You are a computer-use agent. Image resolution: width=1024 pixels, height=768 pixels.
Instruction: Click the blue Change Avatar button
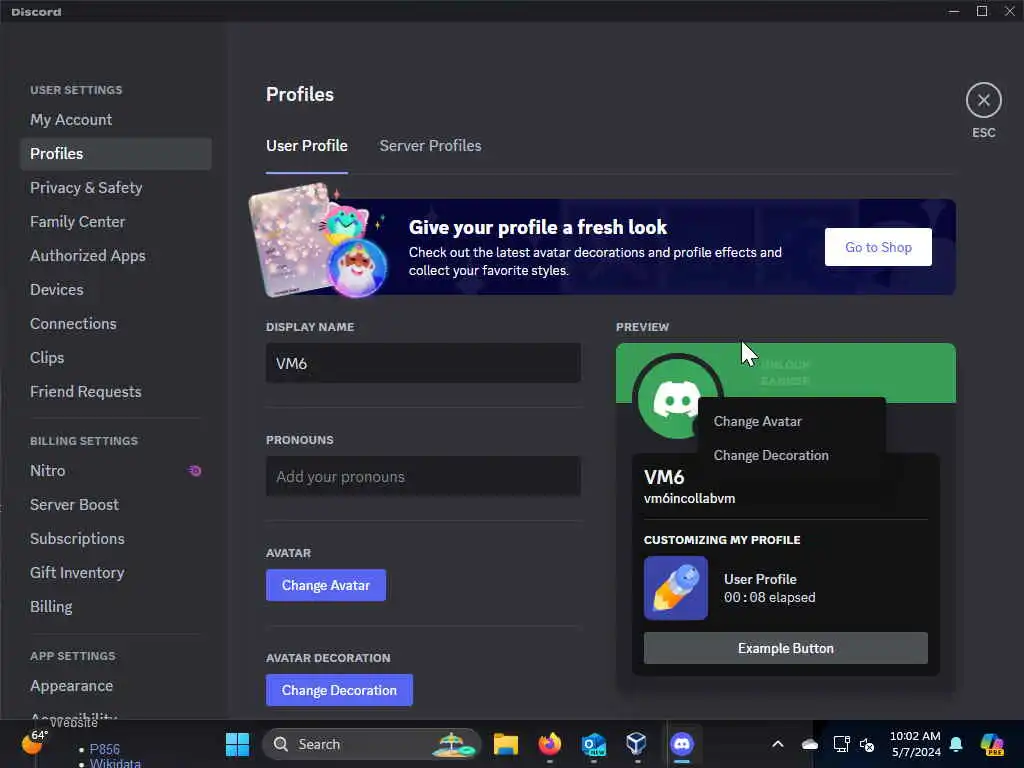click(x=326, y=585)
